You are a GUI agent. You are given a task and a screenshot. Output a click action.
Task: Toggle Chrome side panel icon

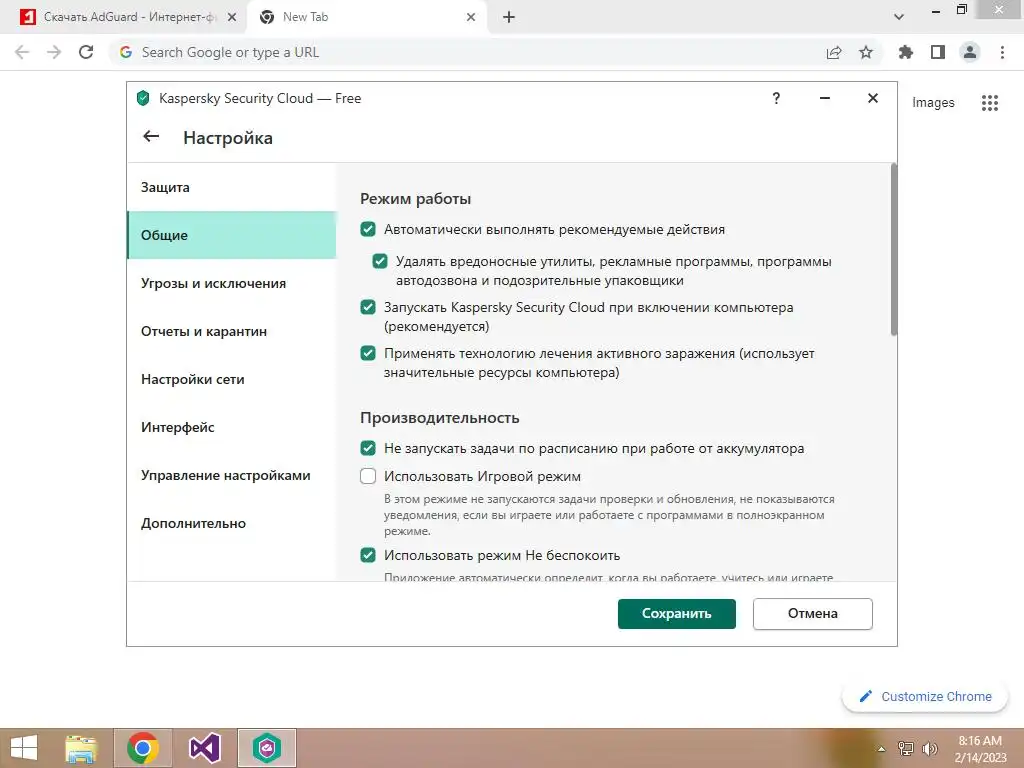pyautogui.click(x=938, y=52)
